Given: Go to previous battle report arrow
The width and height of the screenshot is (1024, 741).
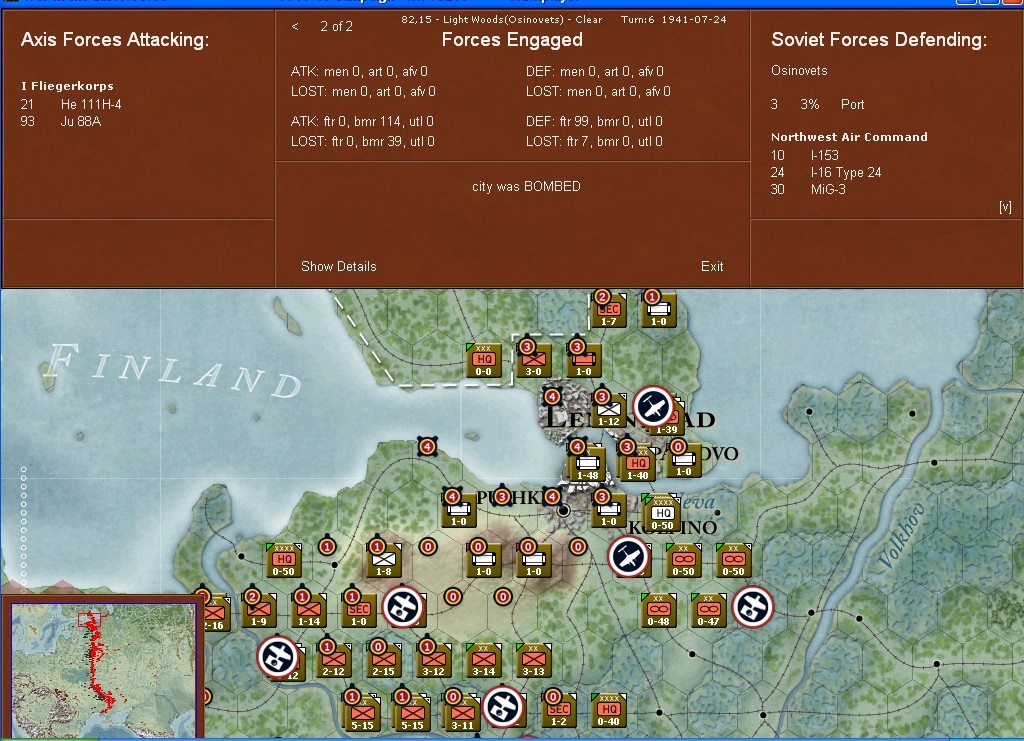Looking at the screenshot, I should [x=295, y=27].
